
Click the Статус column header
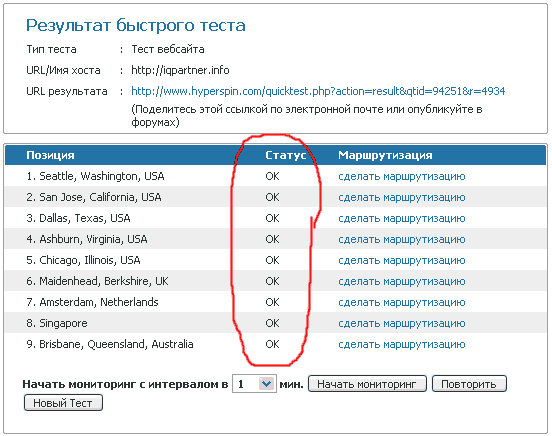tap(286, 155)
